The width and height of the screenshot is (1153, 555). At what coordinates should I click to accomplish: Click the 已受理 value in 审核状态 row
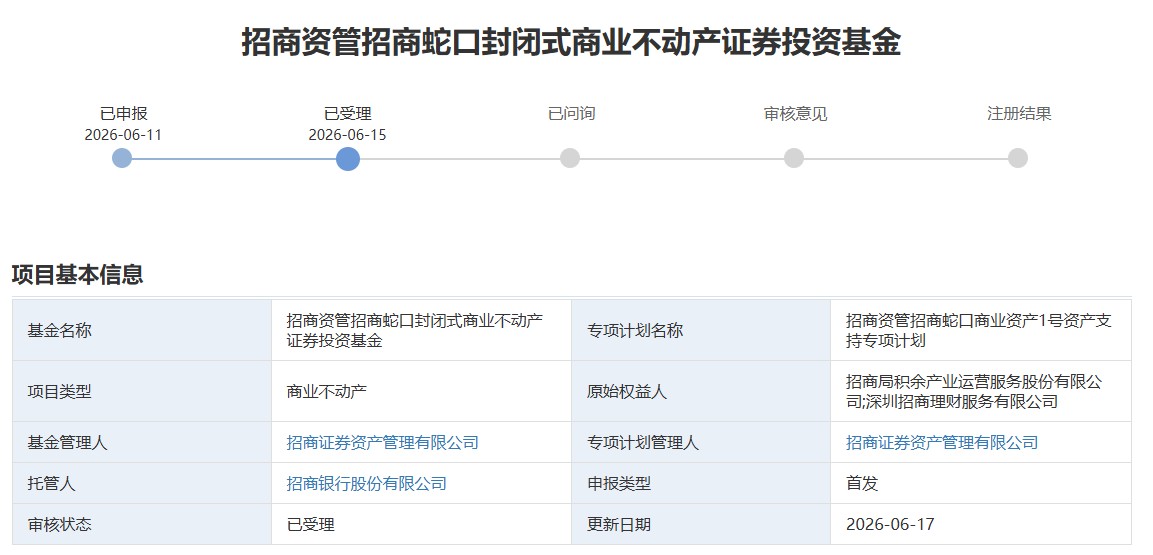[310, 524]
